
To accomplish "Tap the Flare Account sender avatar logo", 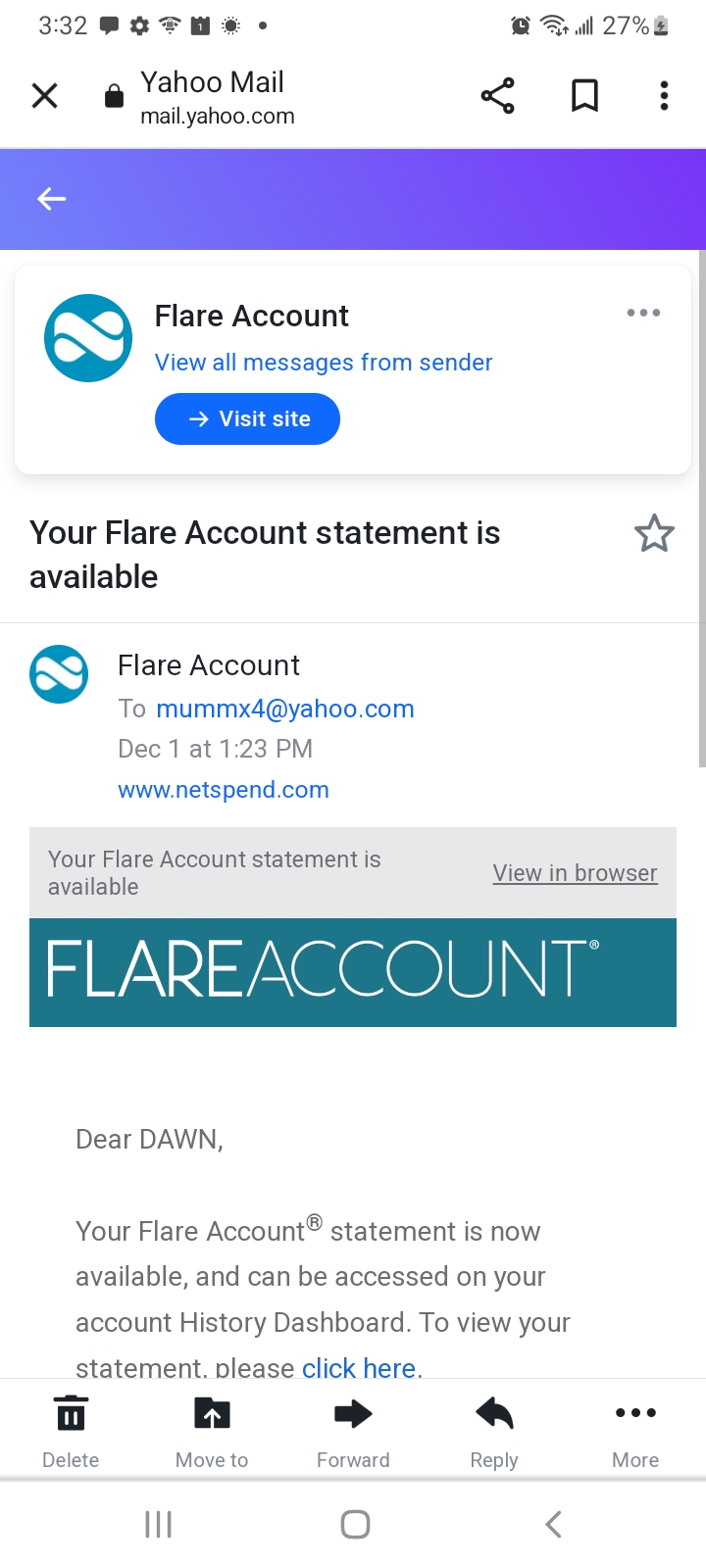I will point(59,674).
